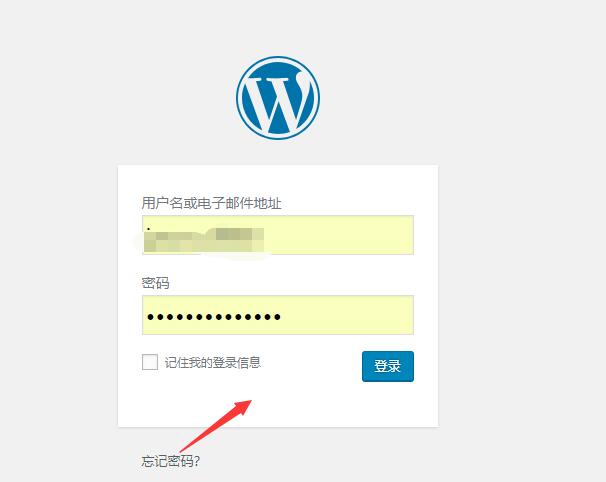Focus the 密码 password field
This screenshot has height=482, width=606.
tap(278, 315)
